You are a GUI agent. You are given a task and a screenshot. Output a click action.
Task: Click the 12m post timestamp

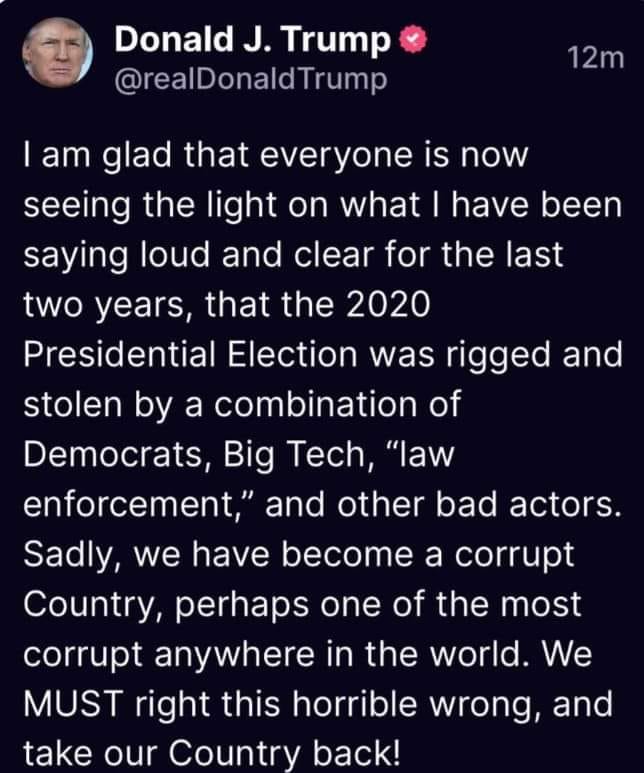594,60
